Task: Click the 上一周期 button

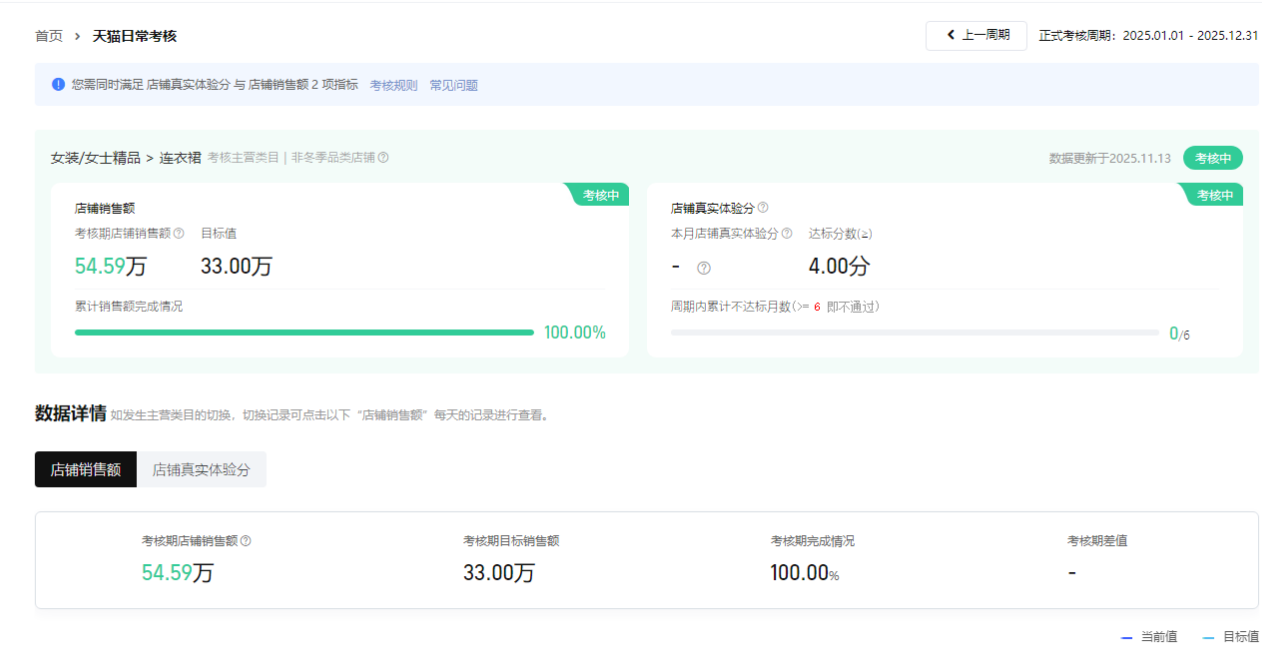Action: point(976,35)
